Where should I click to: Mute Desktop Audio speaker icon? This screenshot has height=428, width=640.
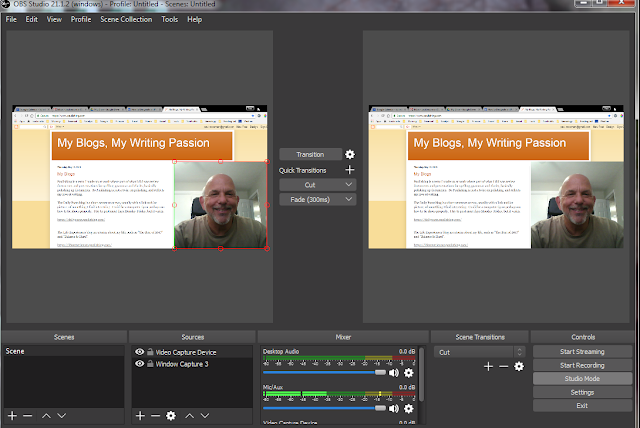pos(394,373)
